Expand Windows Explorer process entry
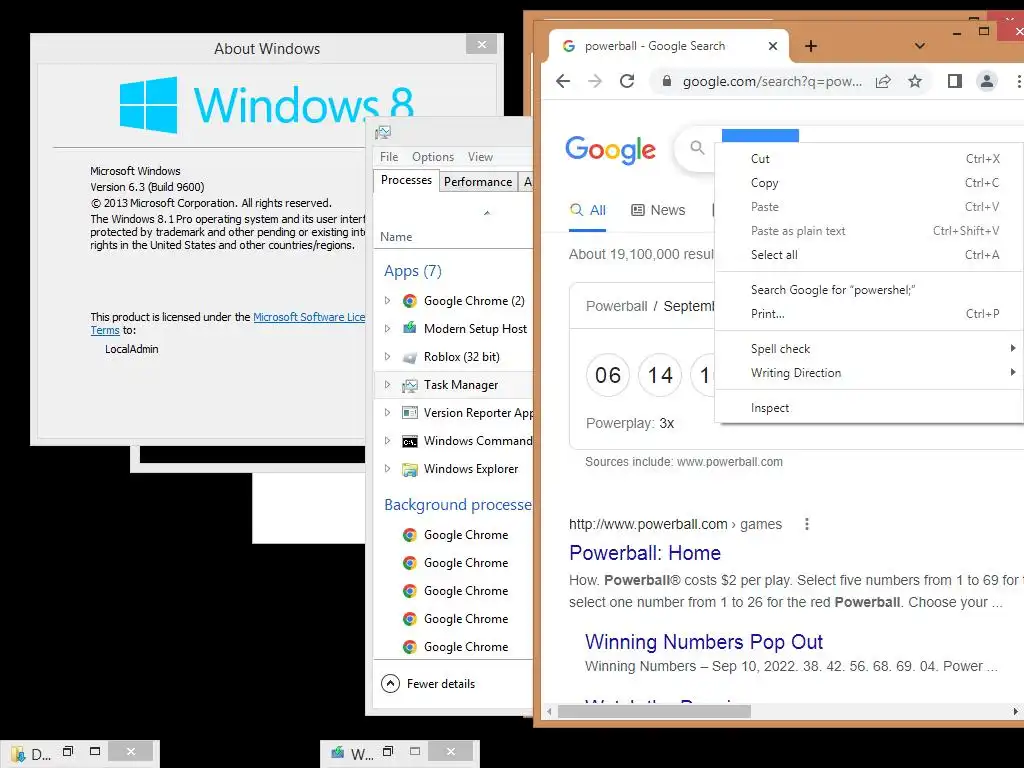1024x768 pixels. point(387,469)
